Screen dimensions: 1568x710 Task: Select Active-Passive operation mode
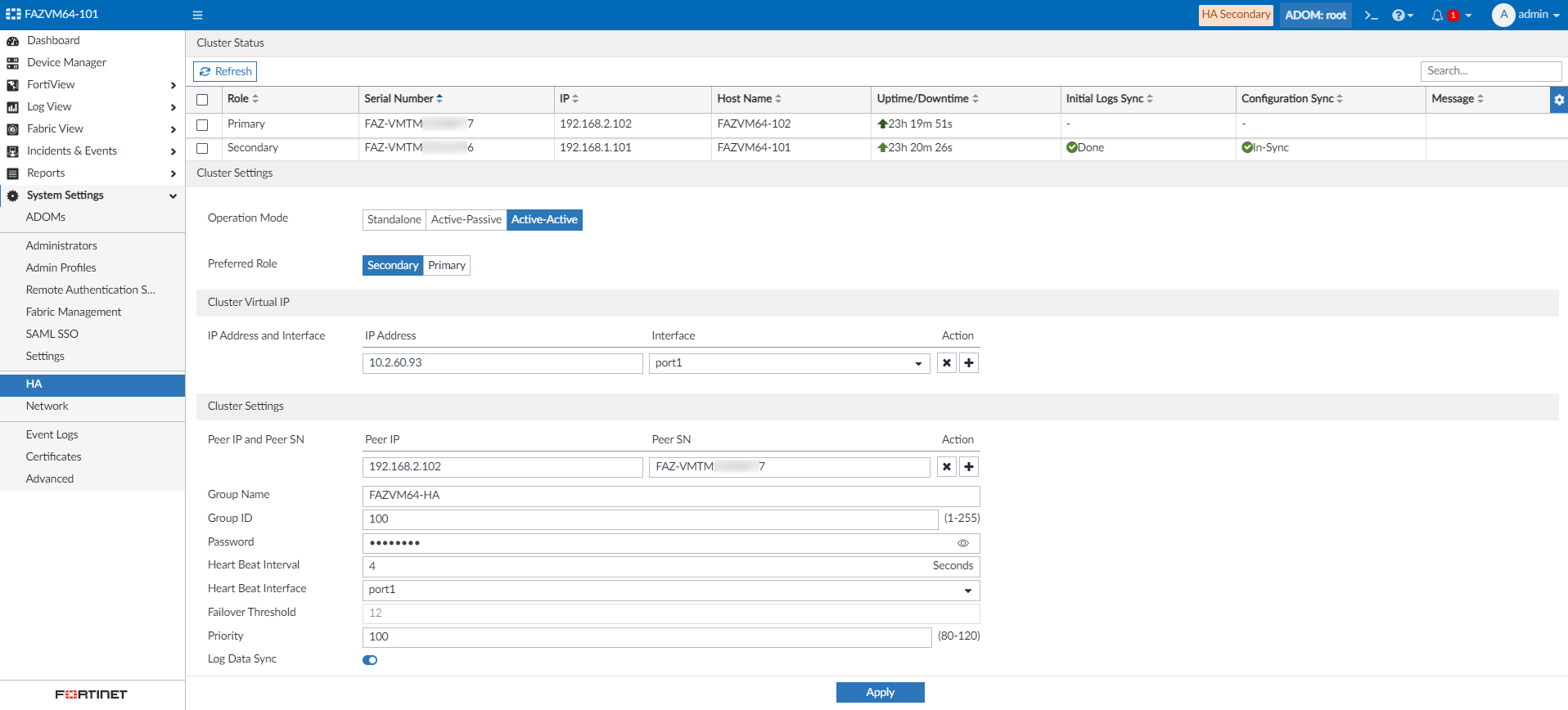pos(466,220)
